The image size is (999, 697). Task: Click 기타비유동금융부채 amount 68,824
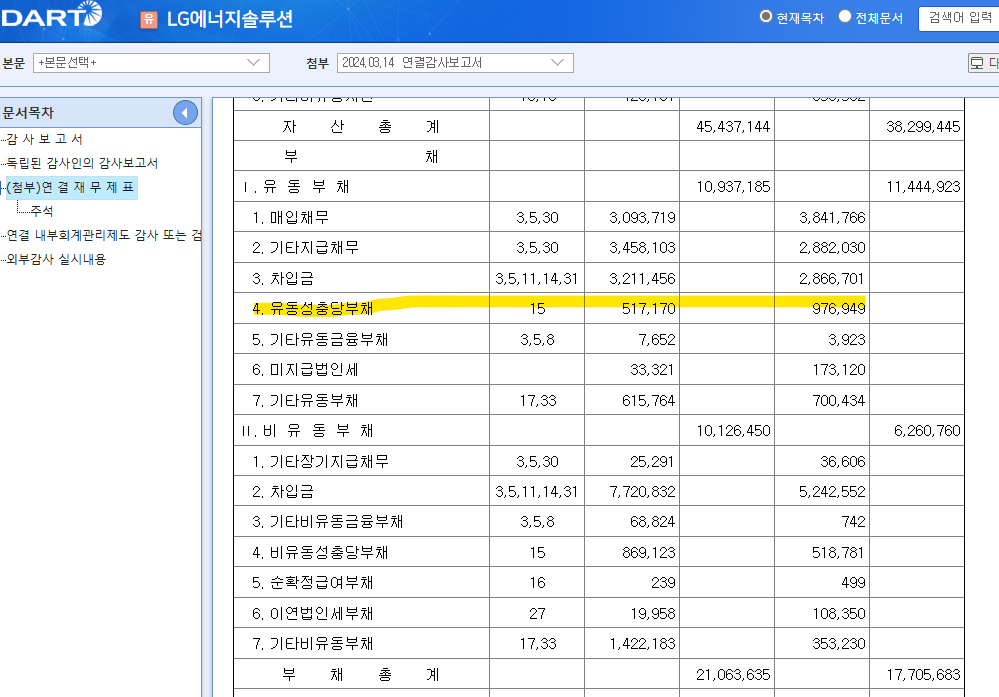[x=652, y=522]
